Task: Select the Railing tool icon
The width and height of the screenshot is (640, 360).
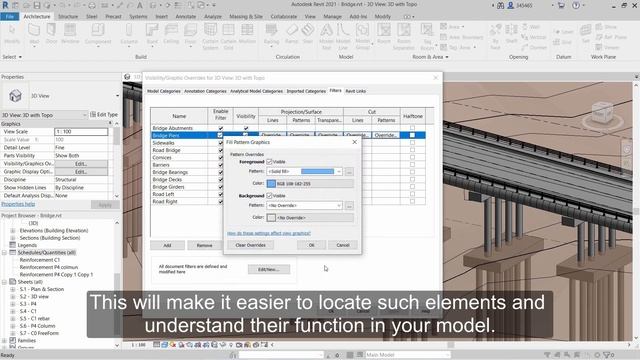Action: coord(271,33)
